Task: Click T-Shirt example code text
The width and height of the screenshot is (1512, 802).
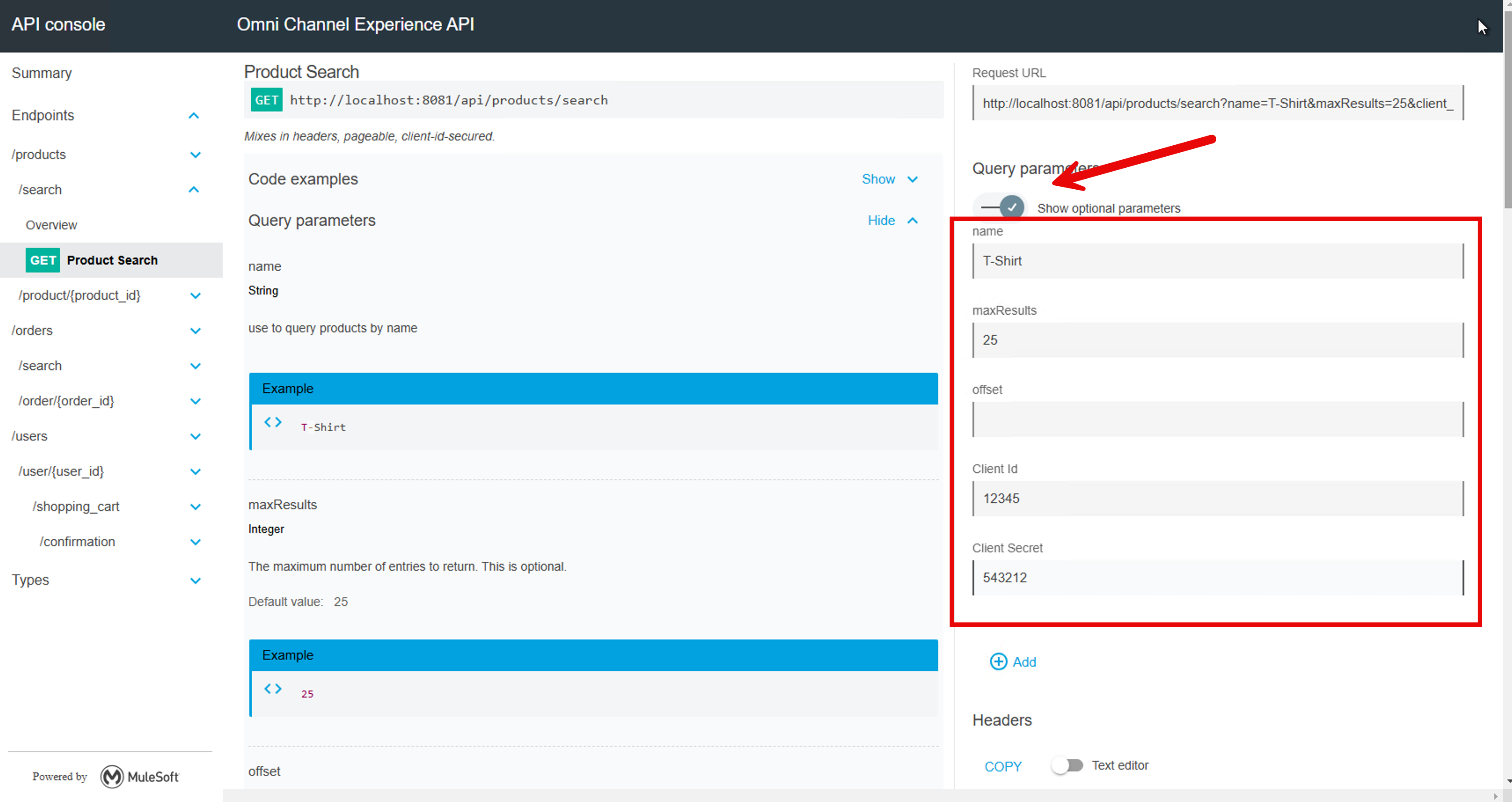Action: [x=323, y=427]
